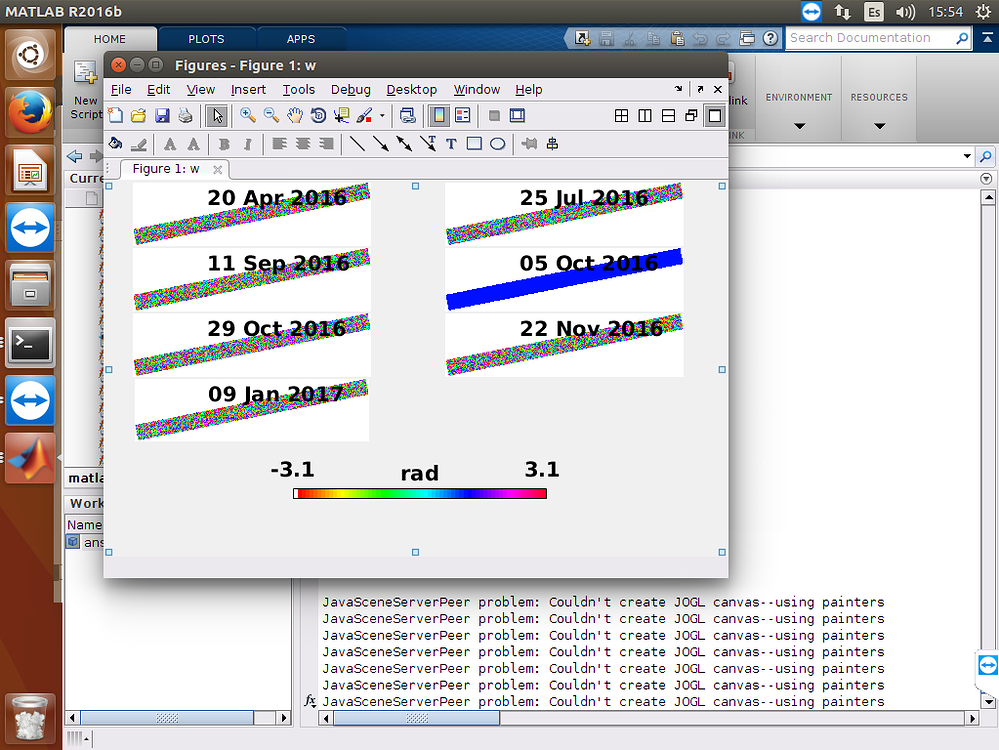Select Align Right text option
This screenshot has height=750, width=999.
(326, 144)
